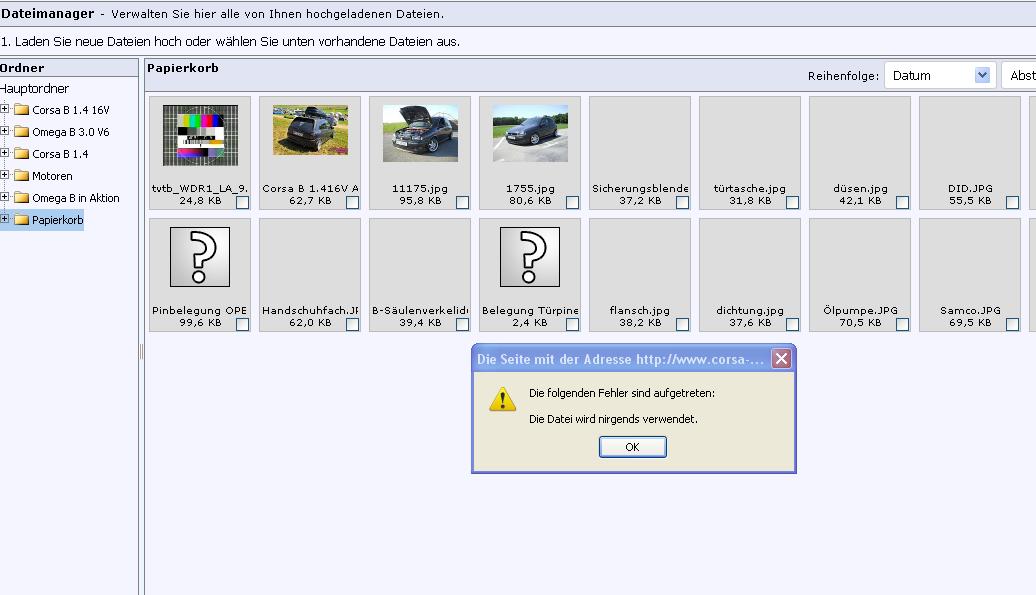Tick the checkbox for Samco.JPG
Image resolution: width=1036 pixels, height=595 pixels.
[x=1012, y=324]
